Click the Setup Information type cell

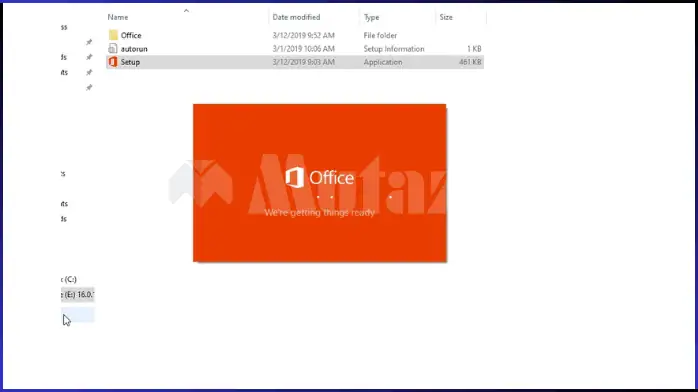394,49
